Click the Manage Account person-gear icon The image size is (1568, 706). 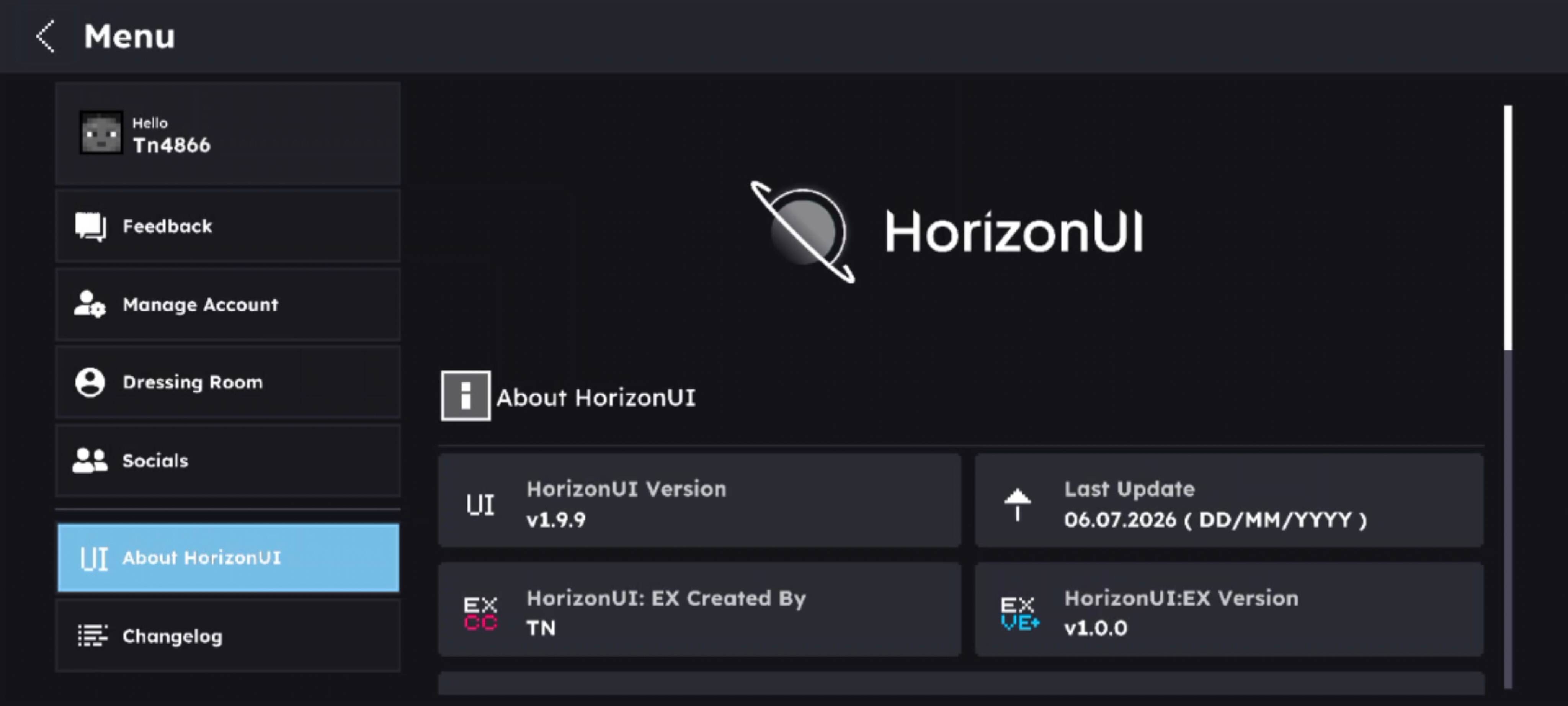(x=90, y=304)
